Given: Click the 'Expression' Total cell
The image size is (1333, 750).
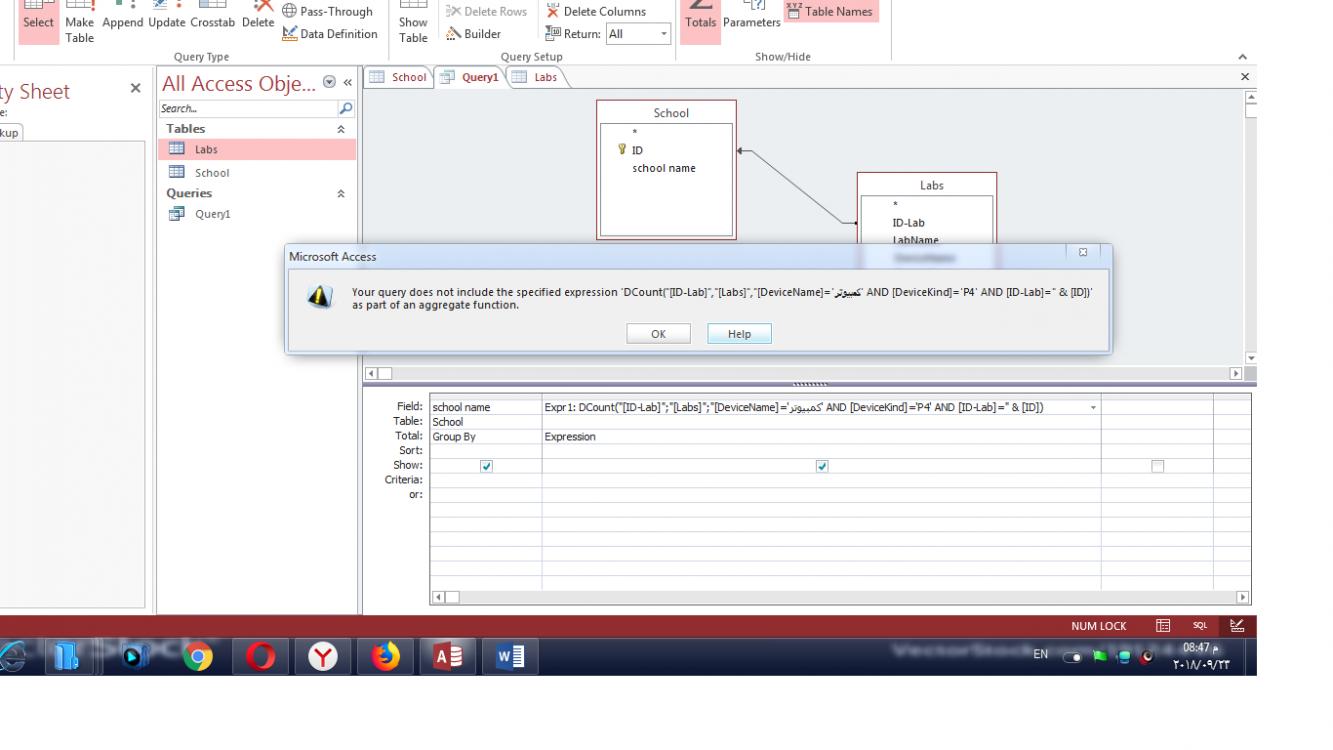Looking at the screenshot, I should 821,436.
